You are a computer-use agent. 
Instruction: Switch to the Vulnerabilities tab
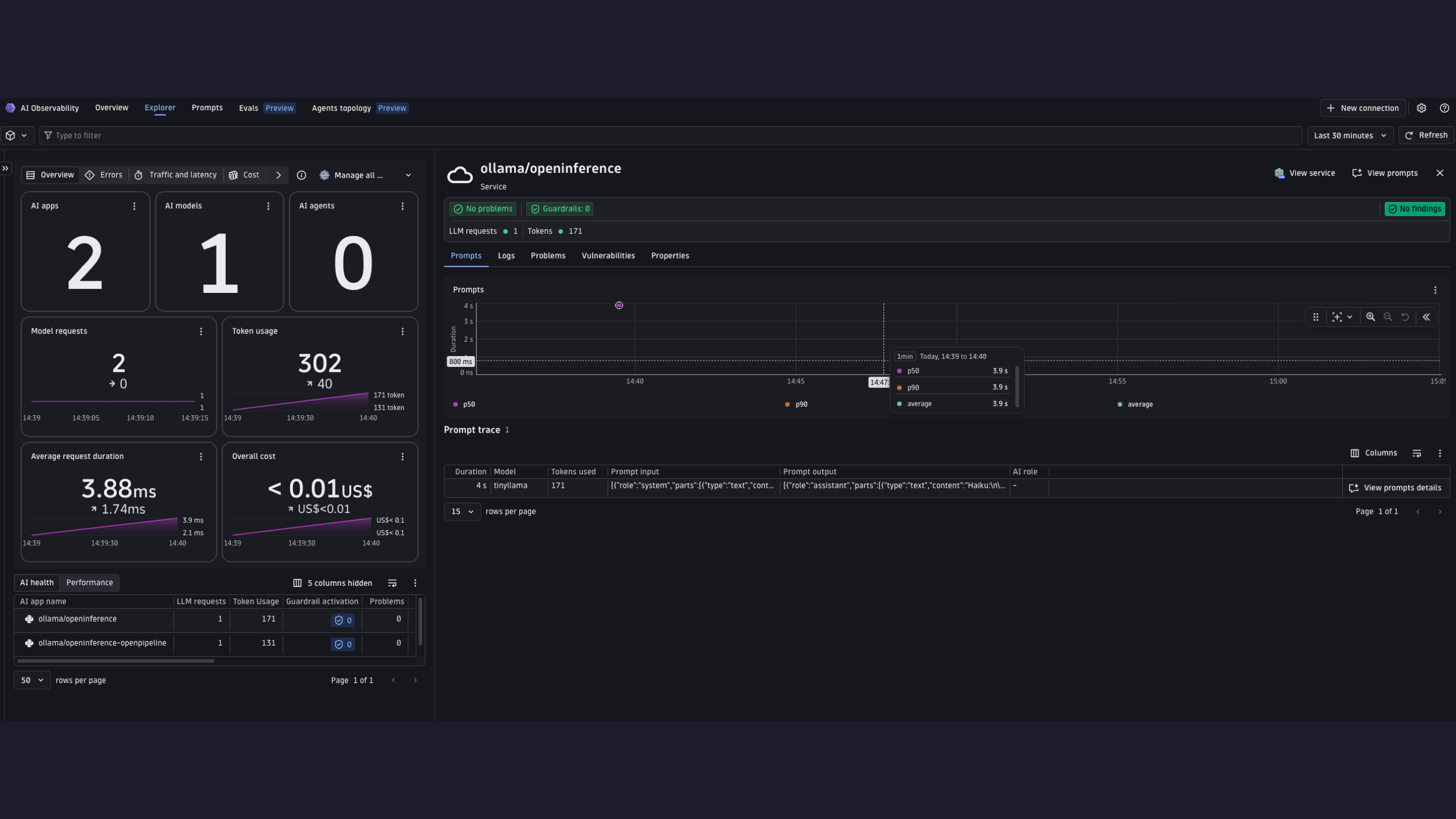click(608, 256)
